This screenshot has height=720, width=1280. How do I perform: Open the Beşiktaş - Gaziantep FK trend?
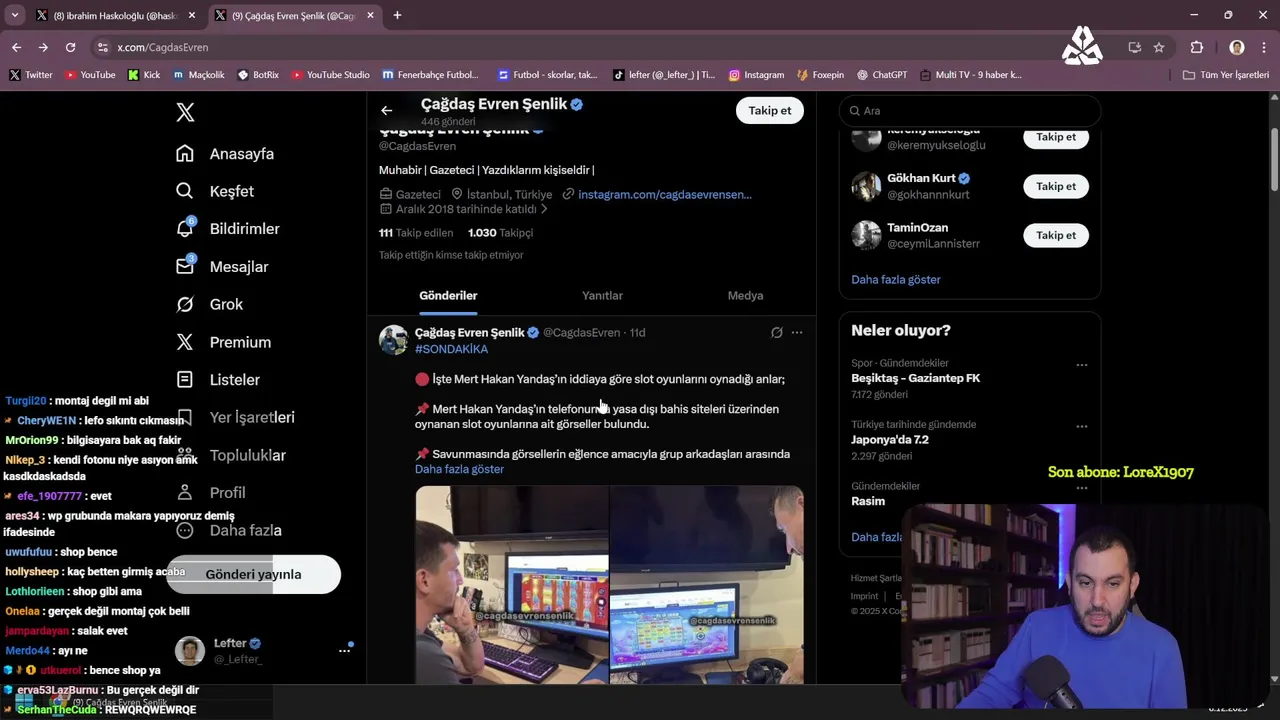pos(915,378)
